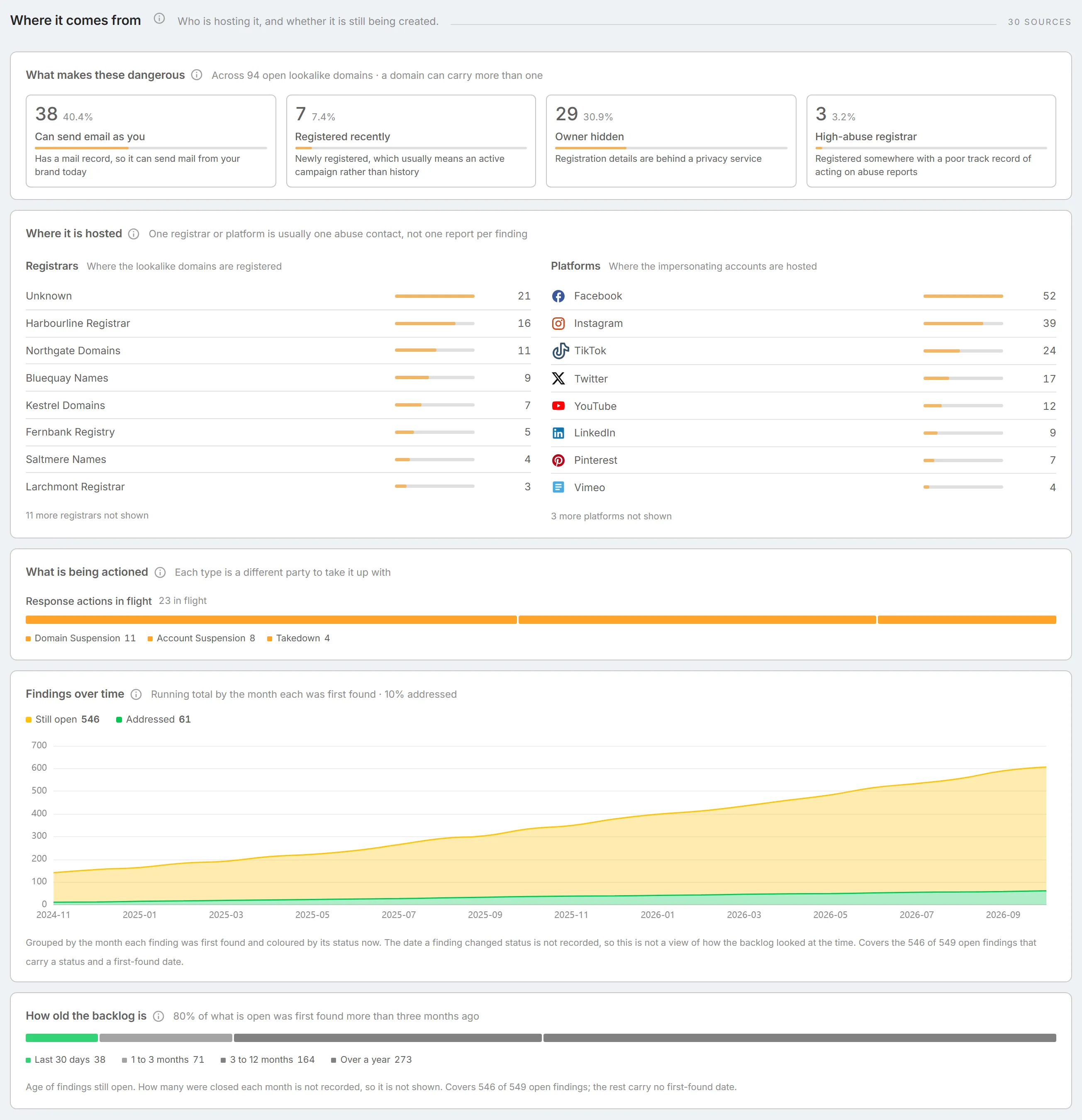Viewport: 1082px width, 1120px height.
Task: Click the Facebook platform icon
Action: point(558,296)
